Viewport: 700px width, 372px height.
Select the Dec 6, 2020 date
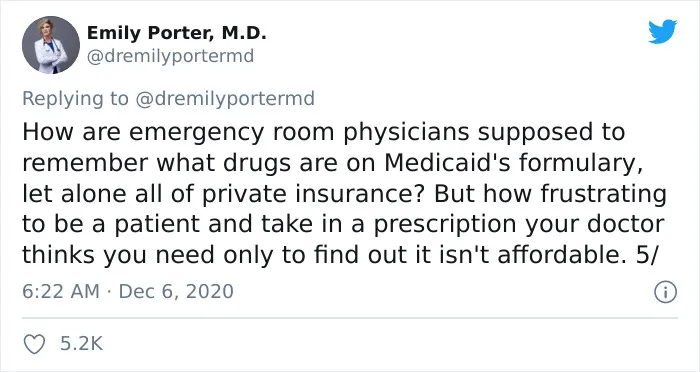click(x=176, y=292)
